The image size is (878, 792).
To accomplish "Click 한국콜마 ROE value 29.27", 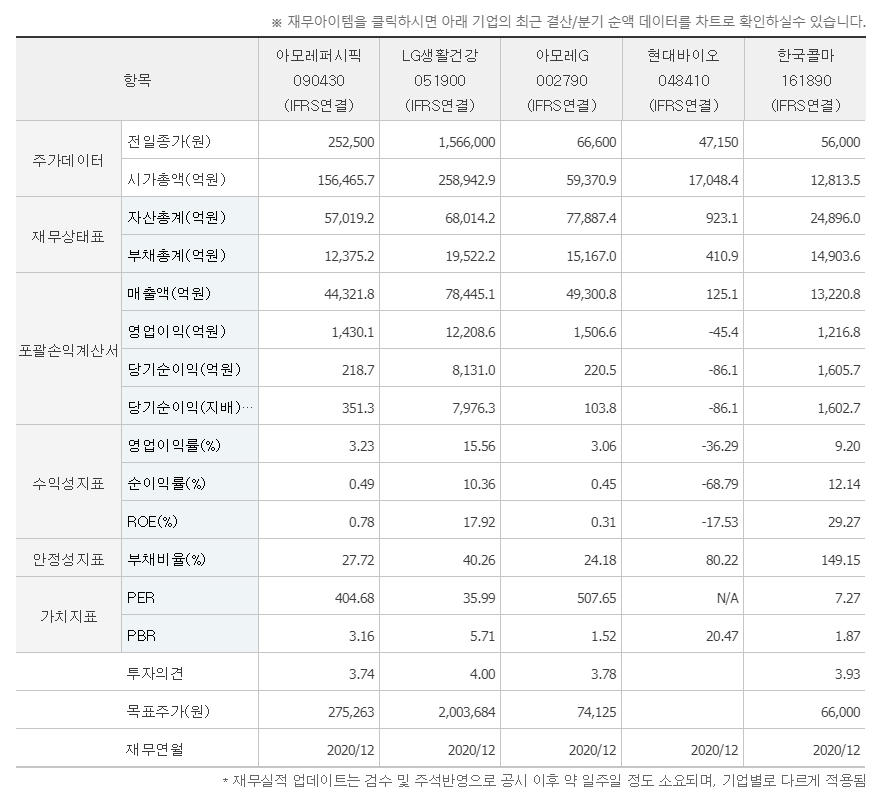I will coord(844,523).
